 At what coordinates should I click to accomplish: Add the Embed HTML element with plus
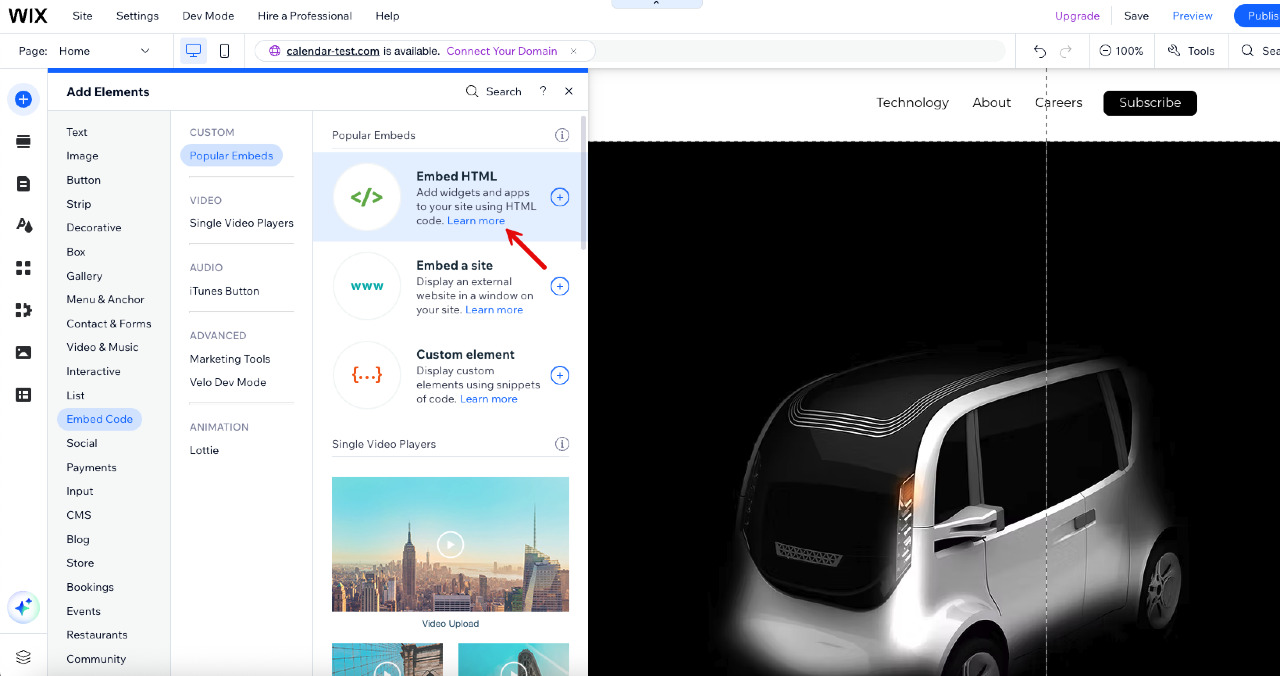tap(560, 197)
